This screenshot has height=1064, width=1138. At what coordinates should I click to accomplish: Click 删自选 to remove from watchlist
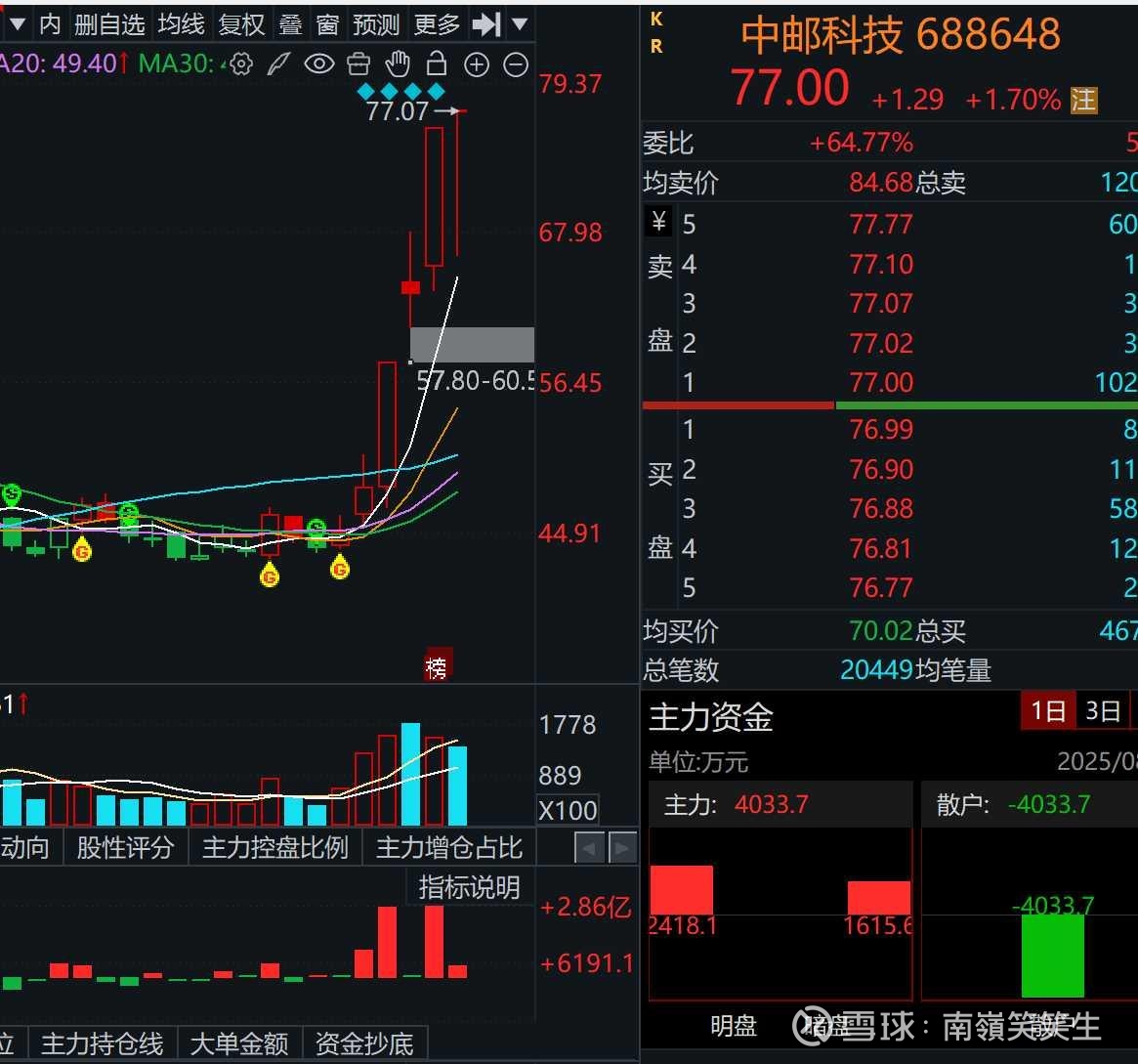(109, 24)
